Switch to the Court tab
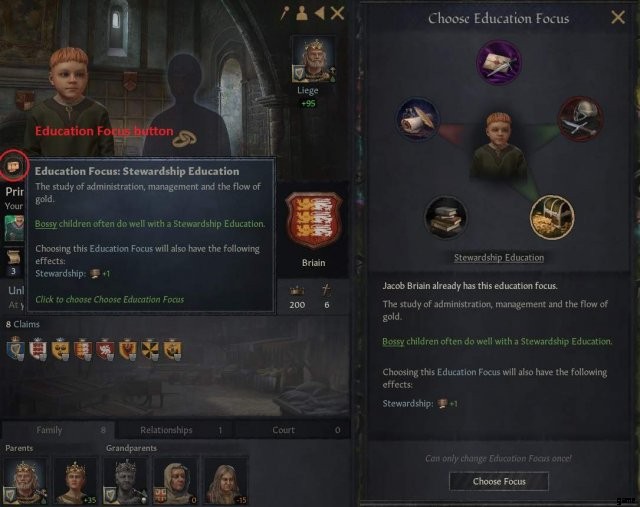 (x=292, y=430)
